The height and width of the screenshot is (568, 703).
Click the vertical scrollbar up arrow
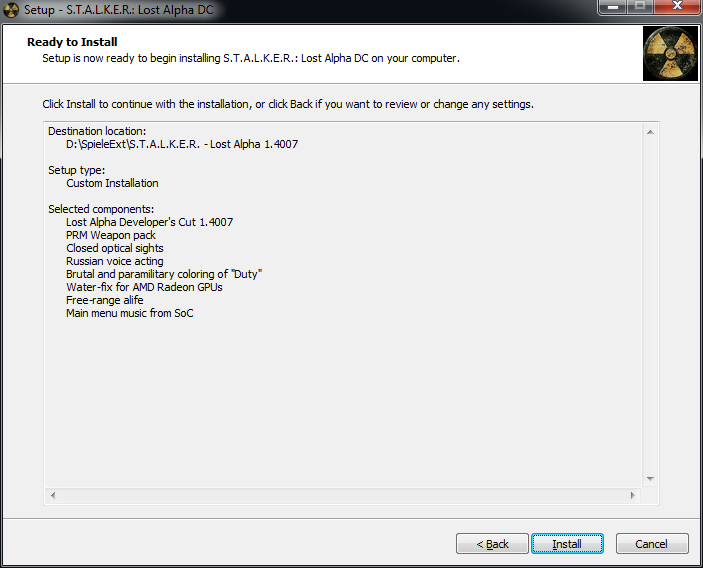(x=650, y=132)
